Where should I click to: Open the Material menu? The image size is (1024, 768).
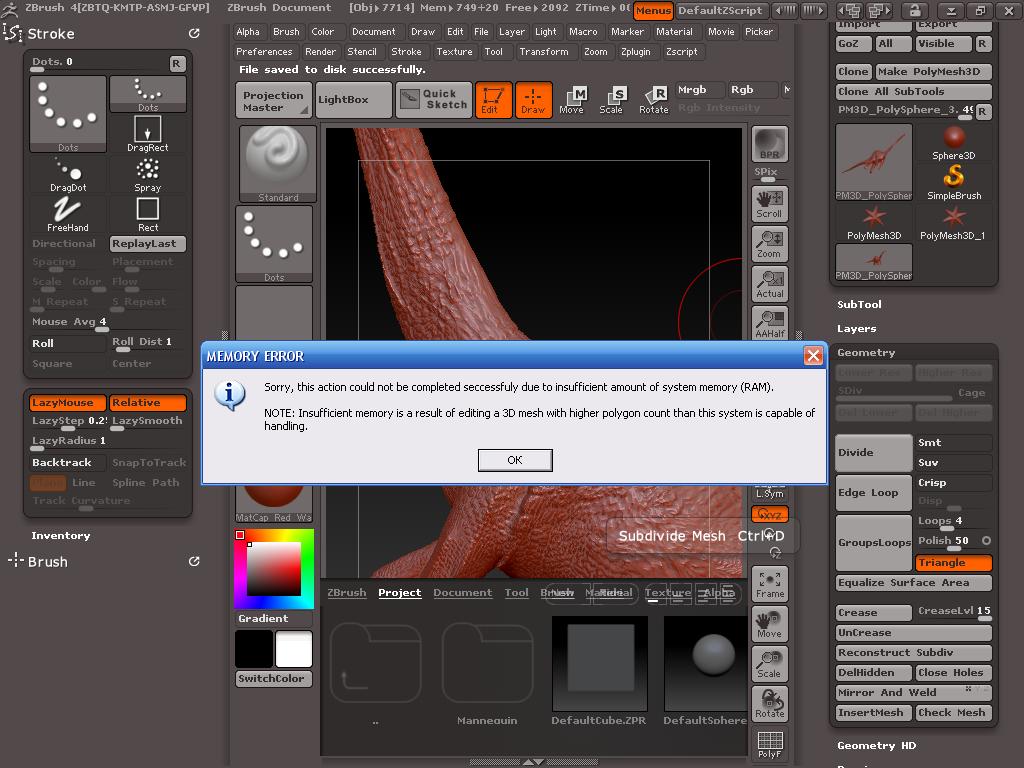(674, 31)
